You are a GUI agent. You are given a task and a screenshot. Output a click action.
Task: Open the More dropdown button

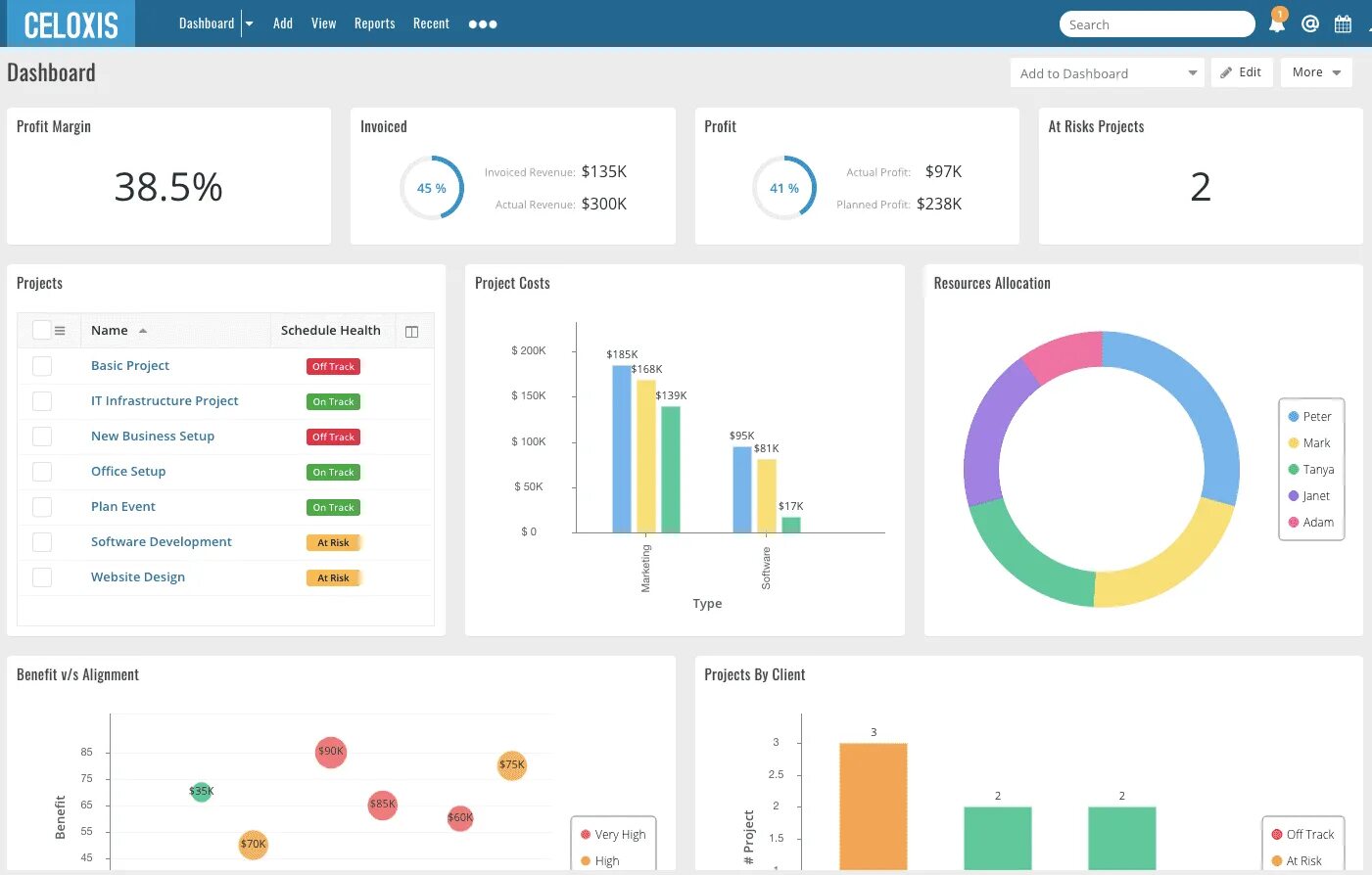(x=1316, y=72)
